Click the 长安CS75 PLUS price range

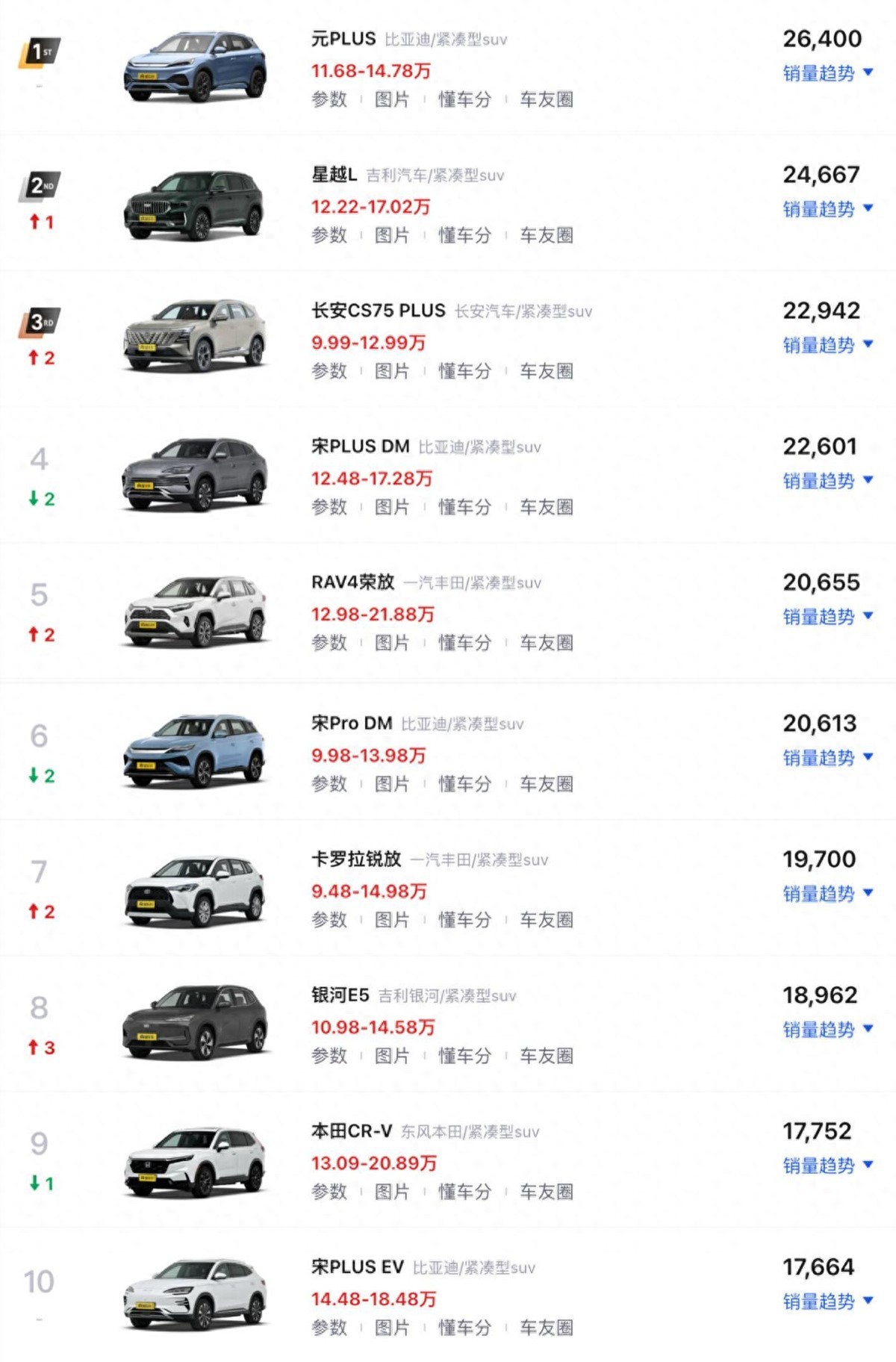point(368,343)
